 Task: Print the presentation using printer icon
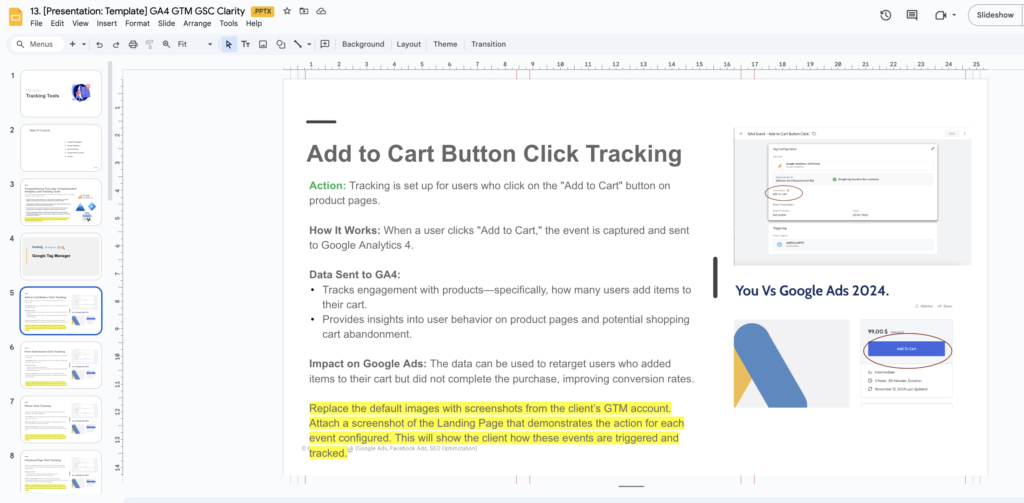(x=133, y=44)
